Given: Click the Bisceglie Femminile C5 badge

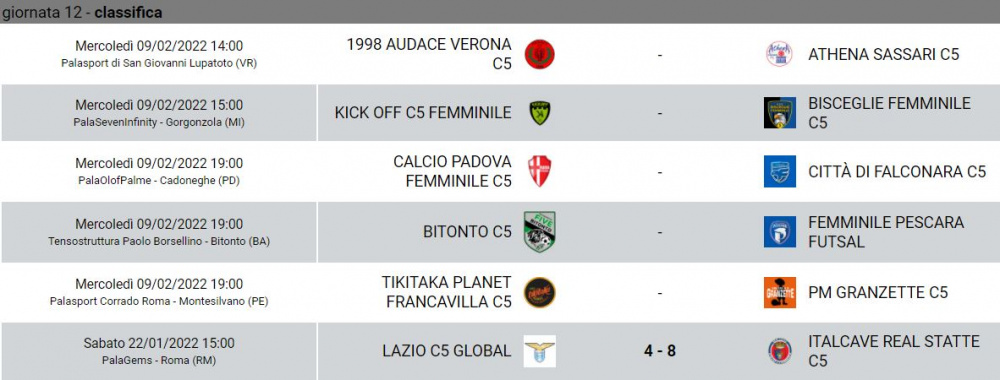Looking at the screenshot, I should point(779,113).
